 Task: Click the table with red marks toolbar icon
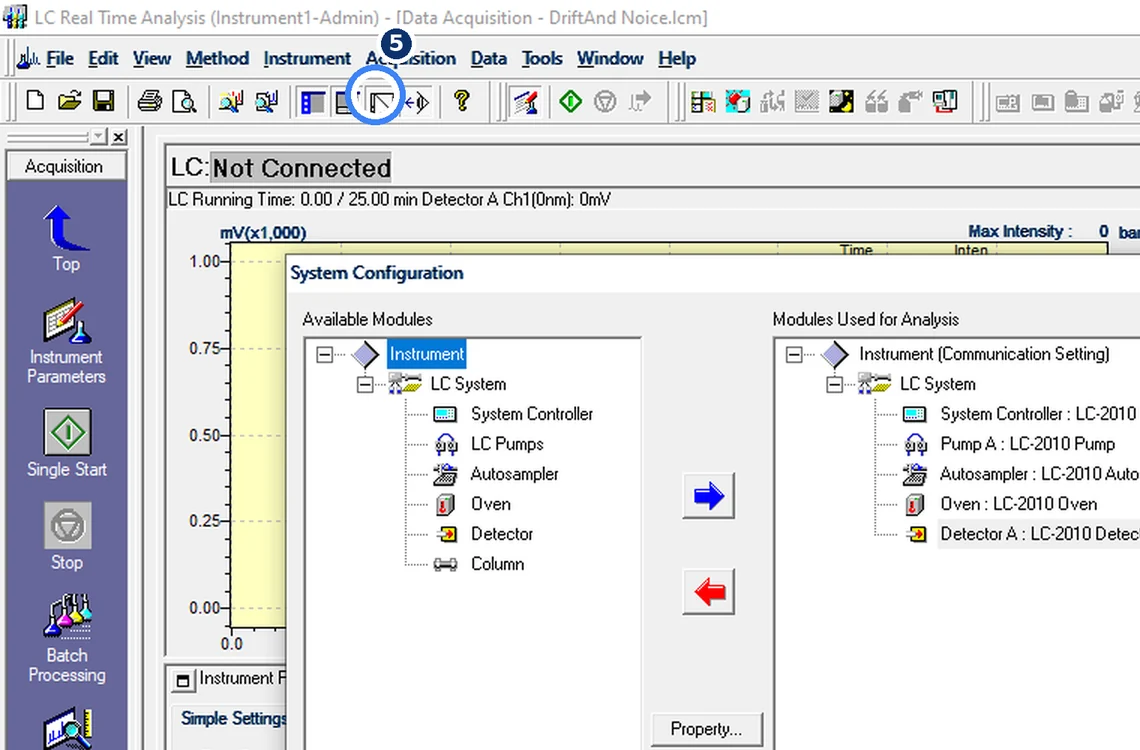click(x=702, y=102)
